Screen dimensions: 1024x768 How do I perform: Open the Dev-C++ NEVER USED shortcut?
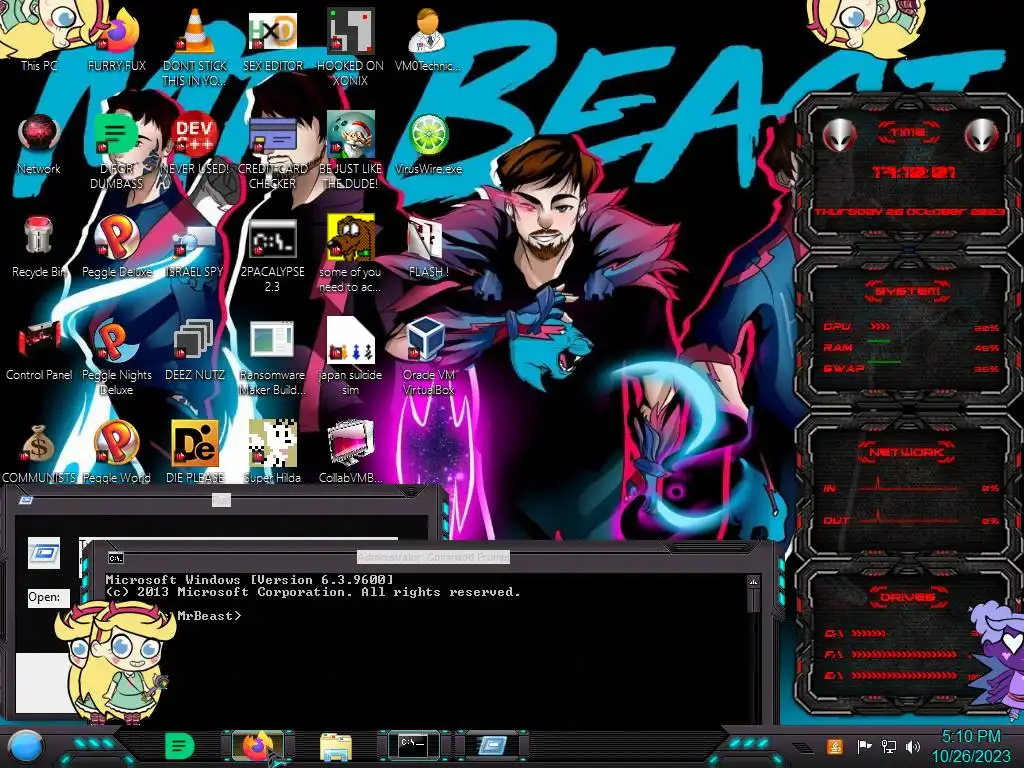point(195,144)
